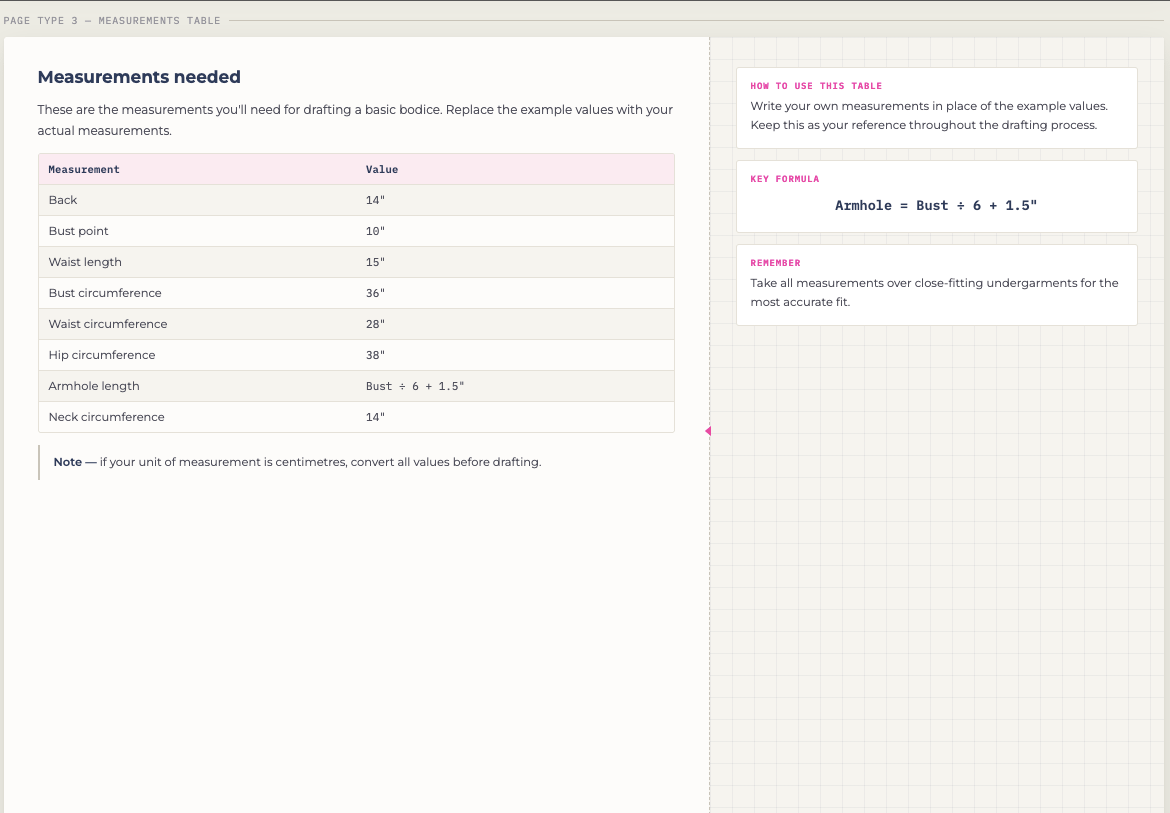Click the close-fitting undergarments reminder text
1170x813 pixels.
pyautogui.click(x=934, y=292)
